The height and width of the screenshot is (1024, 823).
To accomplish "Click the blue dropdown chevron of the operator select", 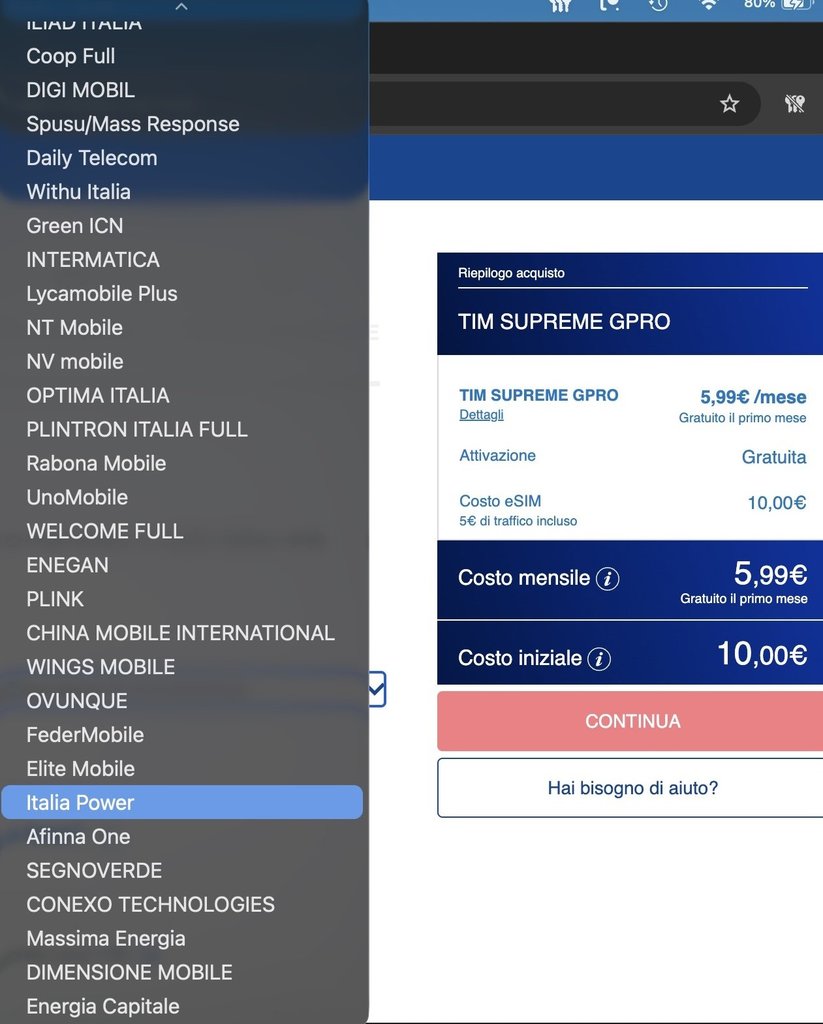I will point(376,689).
